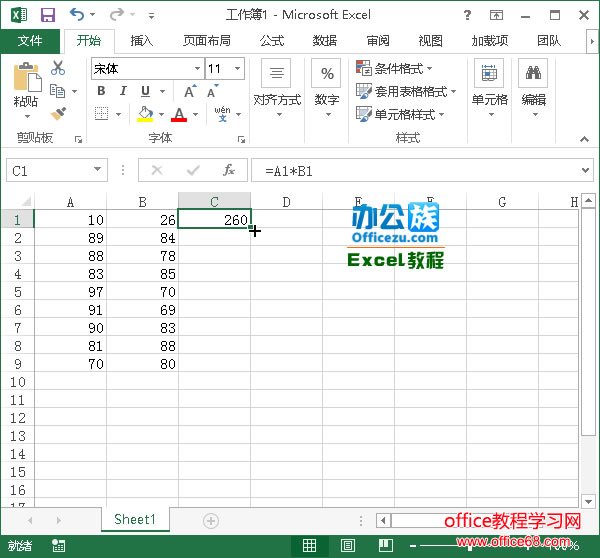The height and width of the screenshot is (558, 600).
Task: Toggle Italic formatting
Action: click(x=123, y=91)
